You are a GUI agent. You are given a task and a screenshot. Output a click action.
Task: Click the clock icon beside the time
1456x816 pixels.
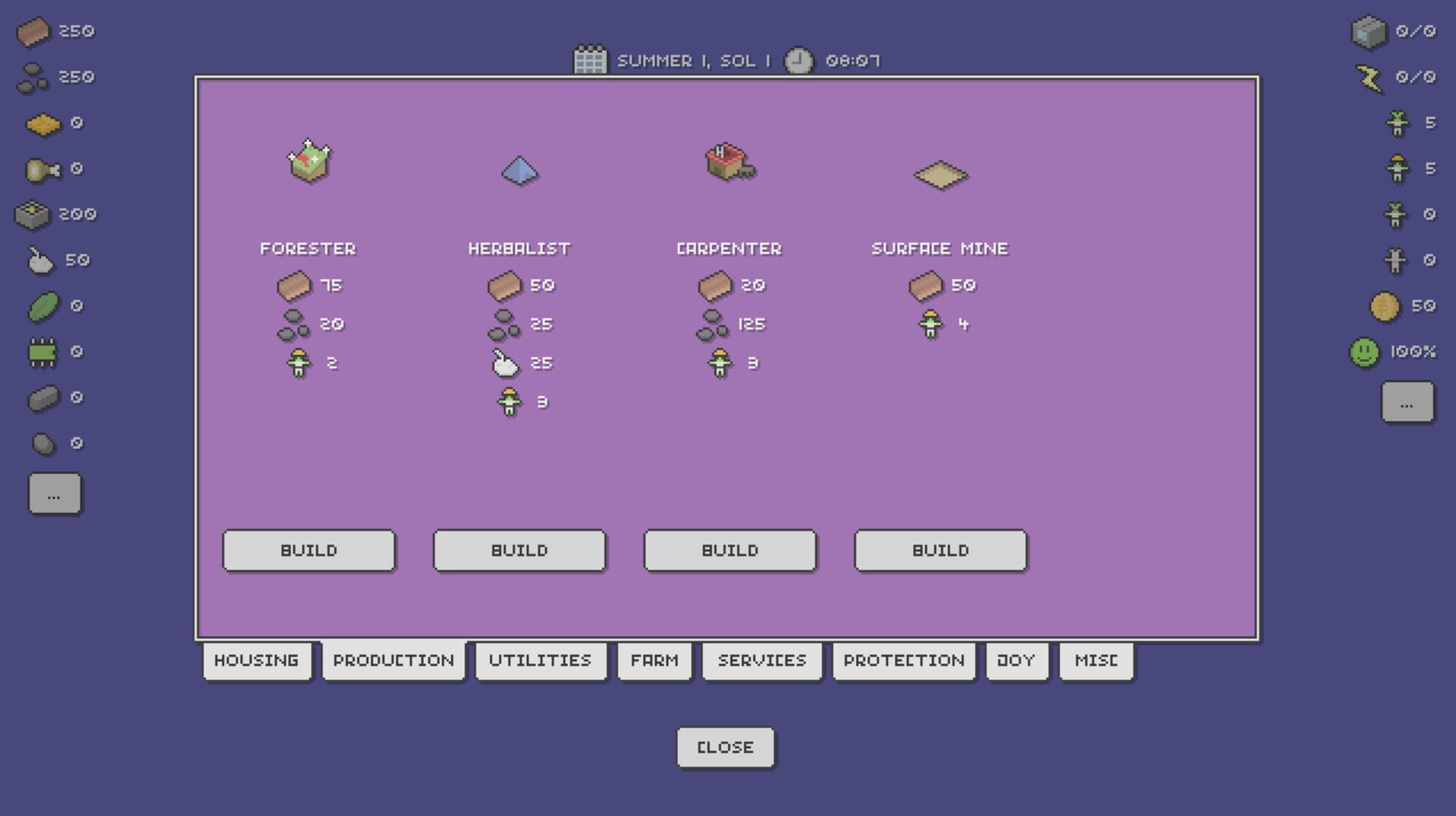(x=798, y=60)
